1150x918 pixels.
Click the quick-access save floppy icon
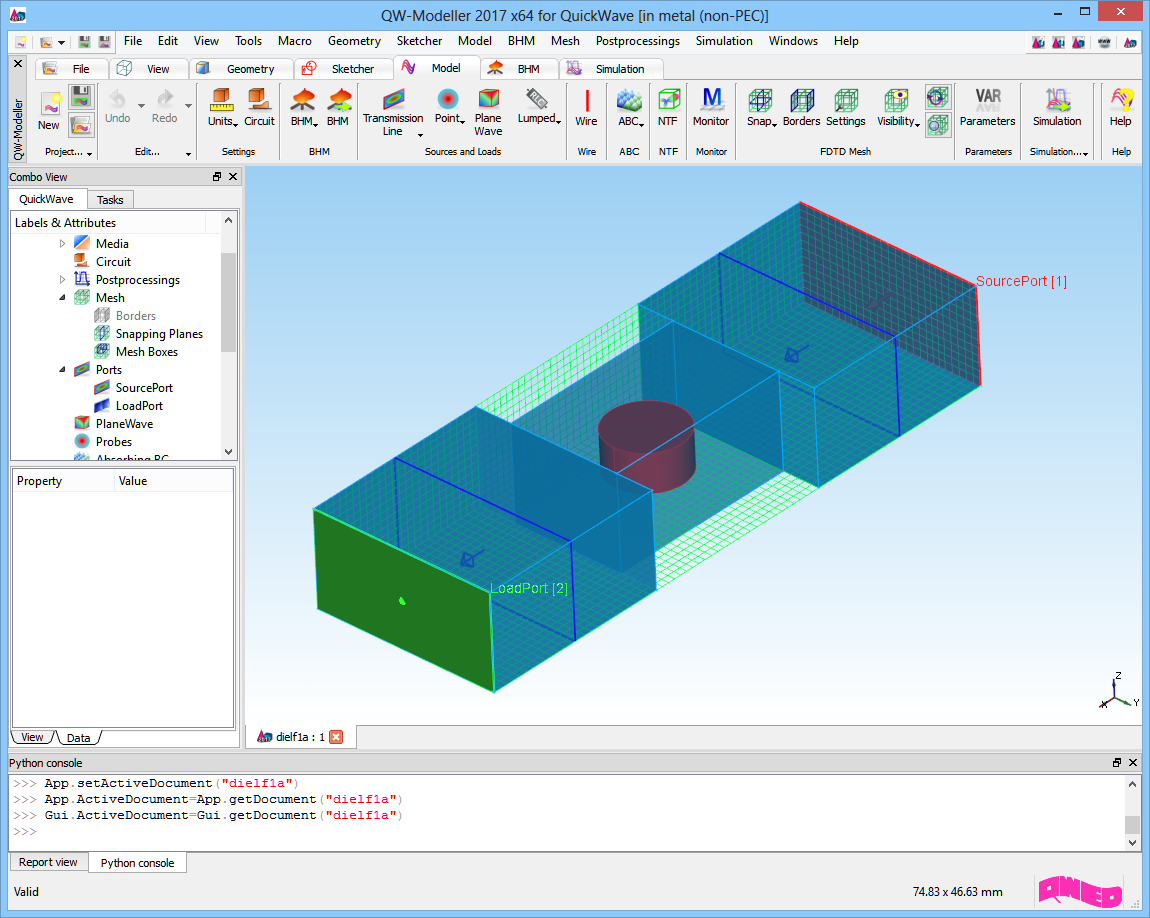pyautogui.click(x=84, y=42)
